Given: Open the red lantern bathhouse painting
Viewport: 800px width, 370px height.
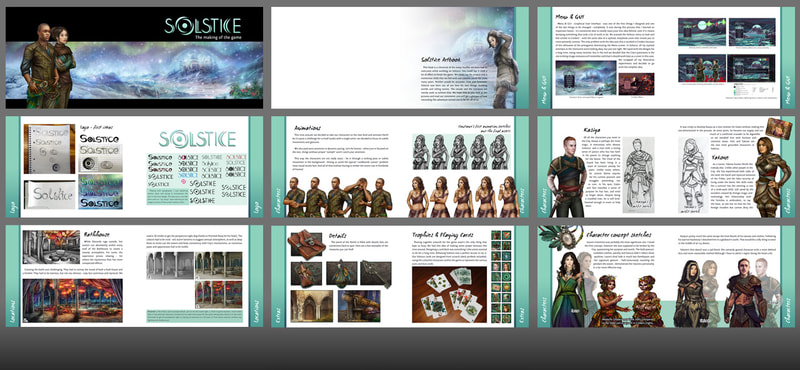Looking at the screenshot, I should (71, 301).
